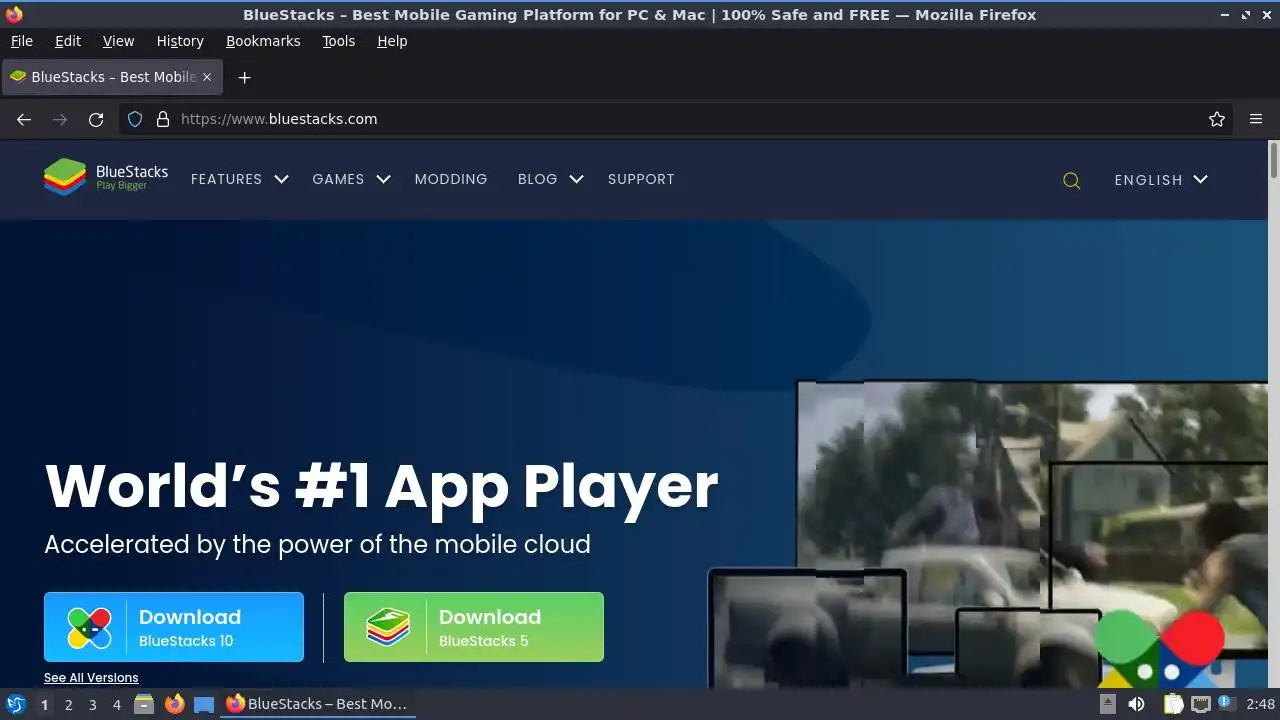
Task: Open the GAMES navigation item
Action: click(x=338, y=179)
